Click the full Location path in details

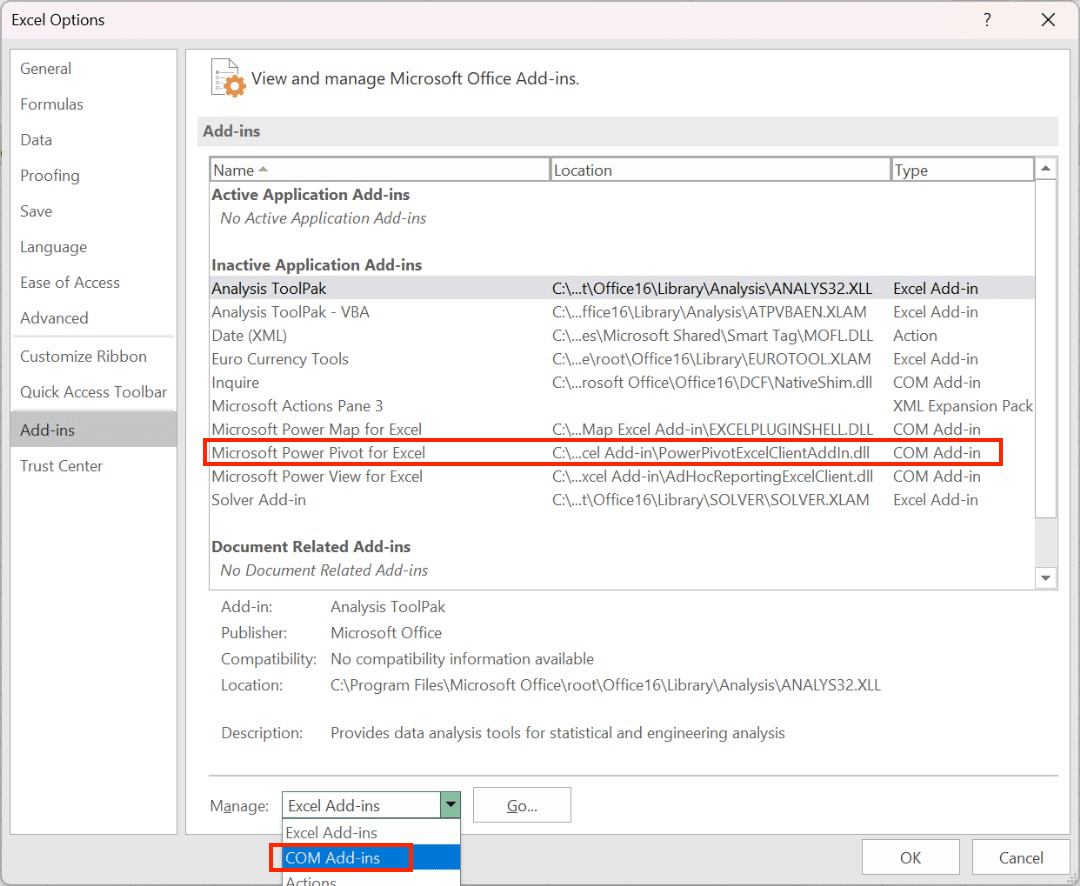tap(605, 685)
